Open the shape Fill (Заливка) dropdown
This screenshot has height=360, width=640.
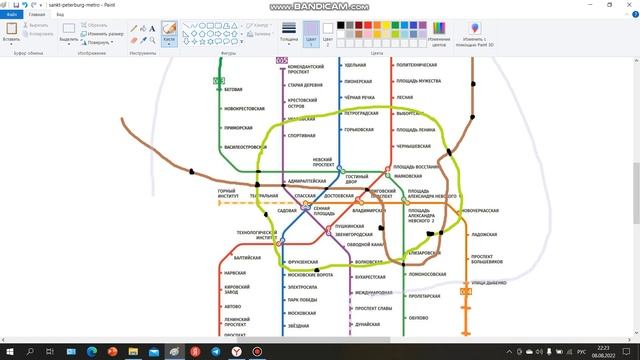260,34
